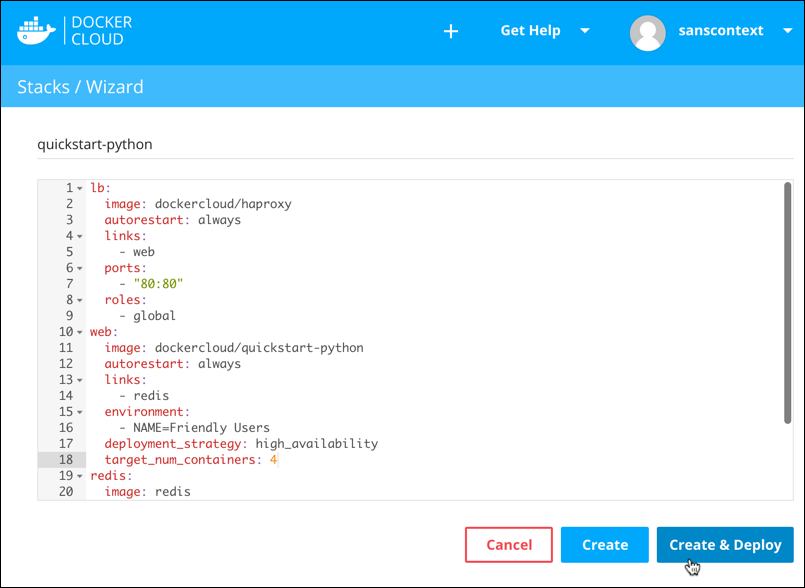Click the Docker Cloud whale logo

point(36,30)
